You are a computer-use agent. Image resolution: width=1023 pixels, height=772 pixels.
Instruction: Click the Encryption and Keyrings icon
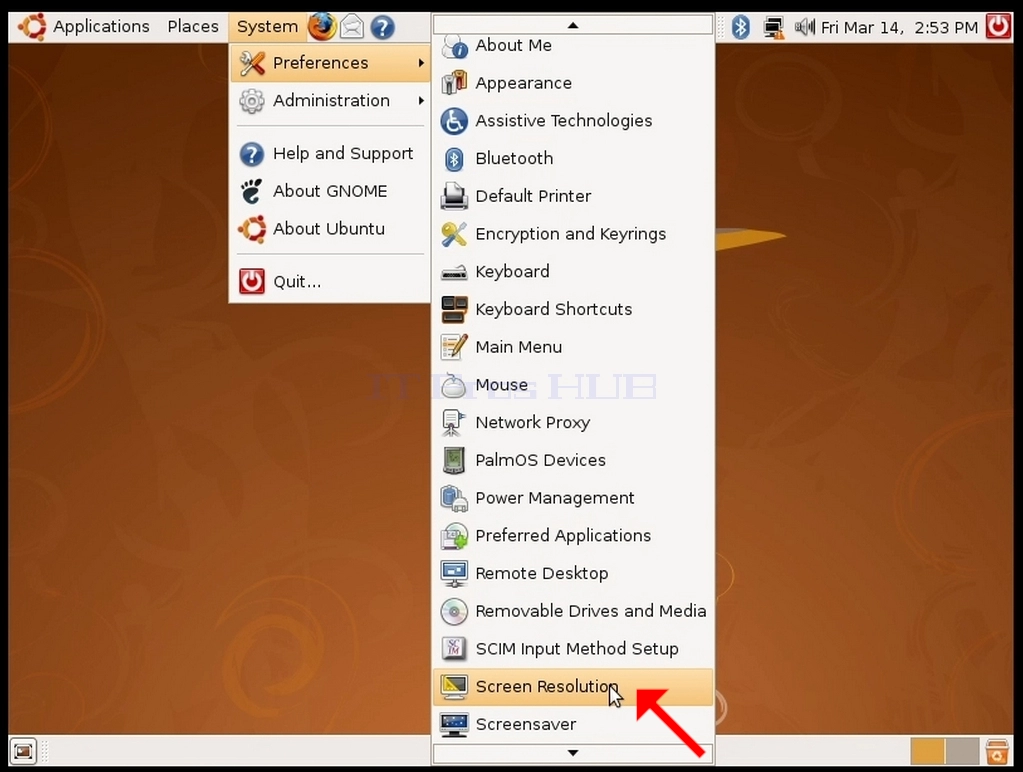pyautogui.click(x=454, y=234)
